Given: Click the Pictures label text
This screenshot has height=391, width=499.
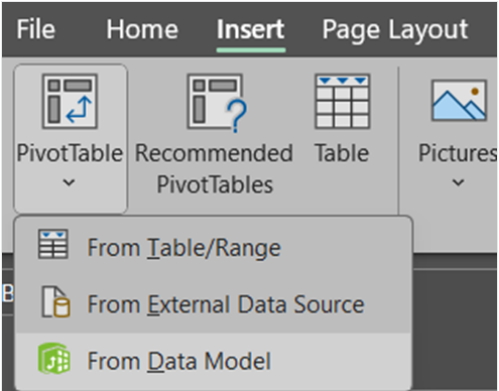Looking at the screenshot, I should (x=458, y=153).
